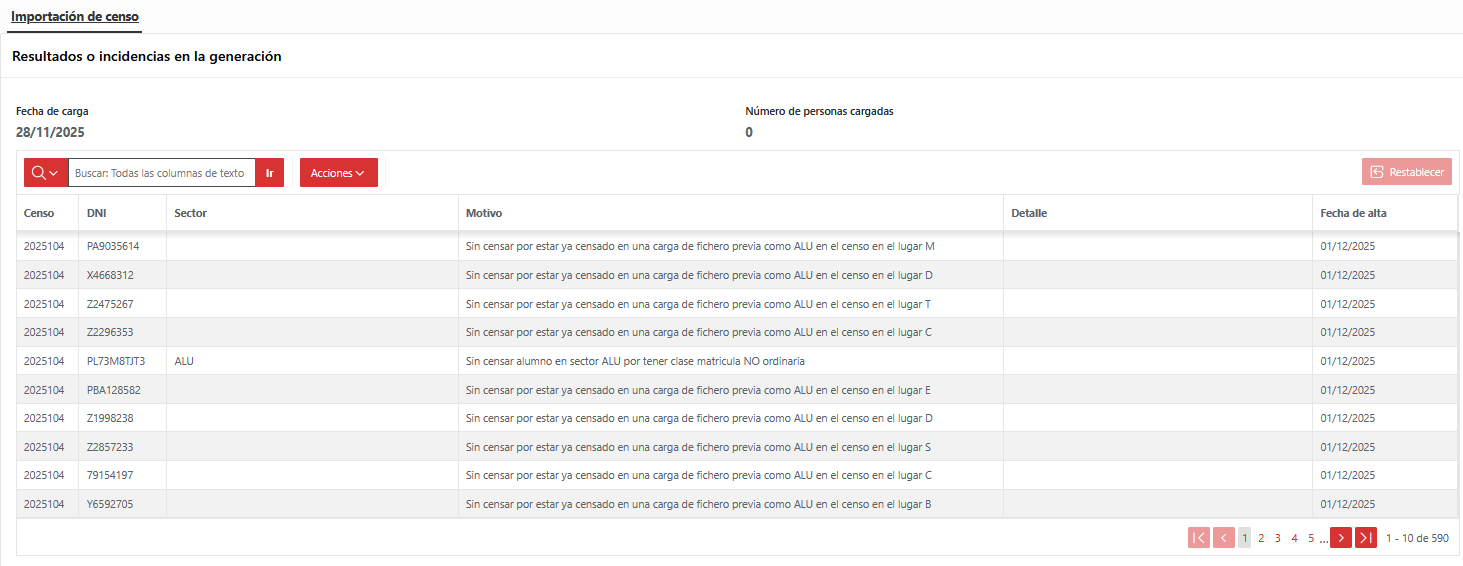Go to the first page arrow
The width and height of the screenshot is (1463, 566).
click(x=1198, y=538)
